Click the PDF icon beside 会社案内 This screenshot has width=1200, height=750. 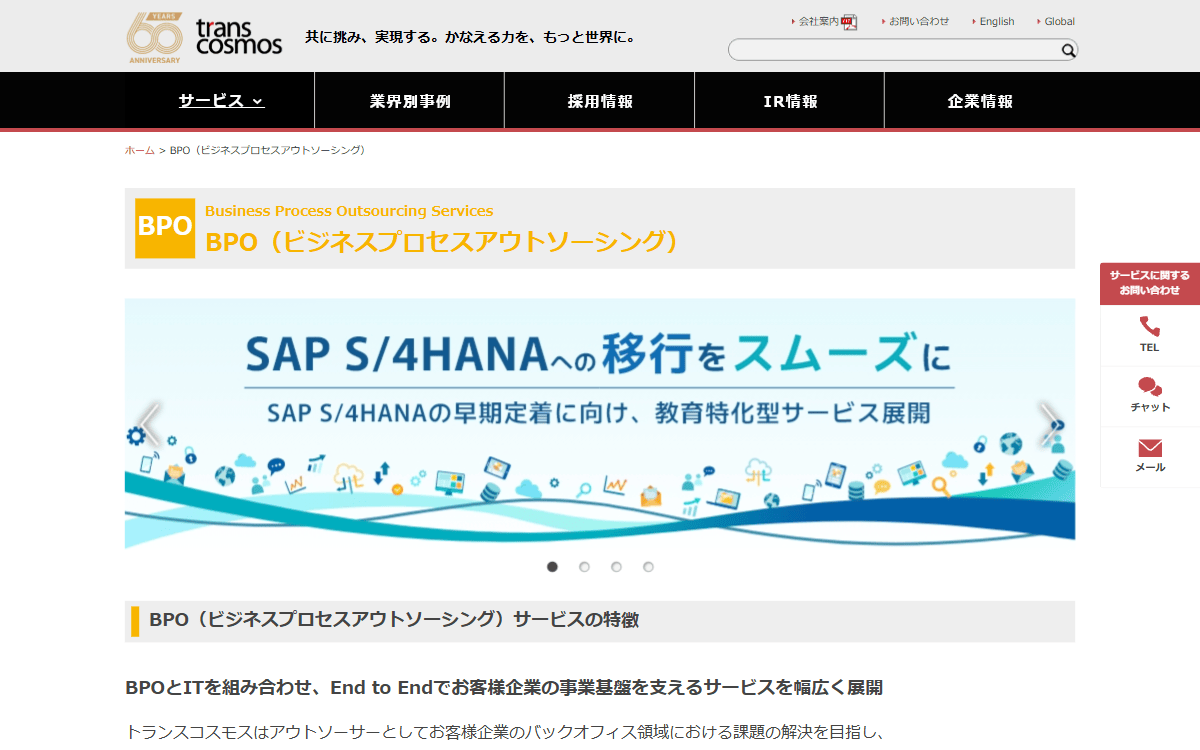pos(850,22)
